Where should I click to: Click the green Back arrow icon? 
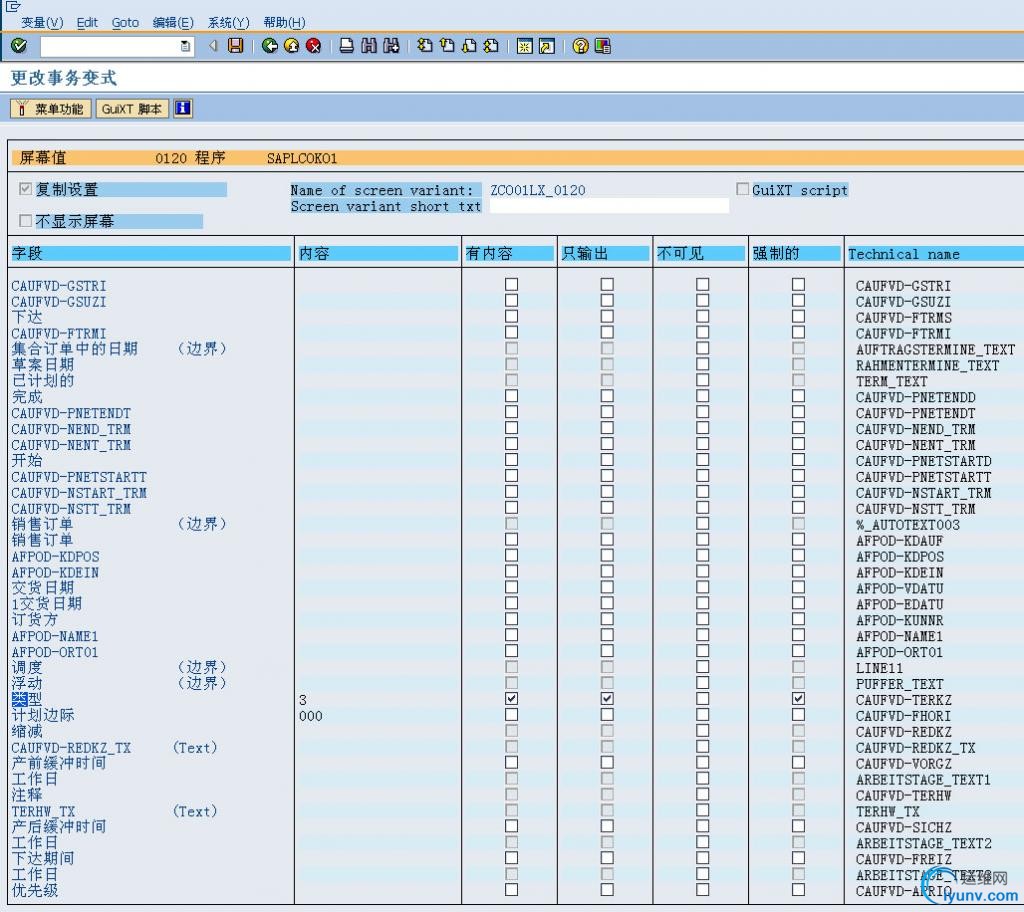tap(270, 45)
